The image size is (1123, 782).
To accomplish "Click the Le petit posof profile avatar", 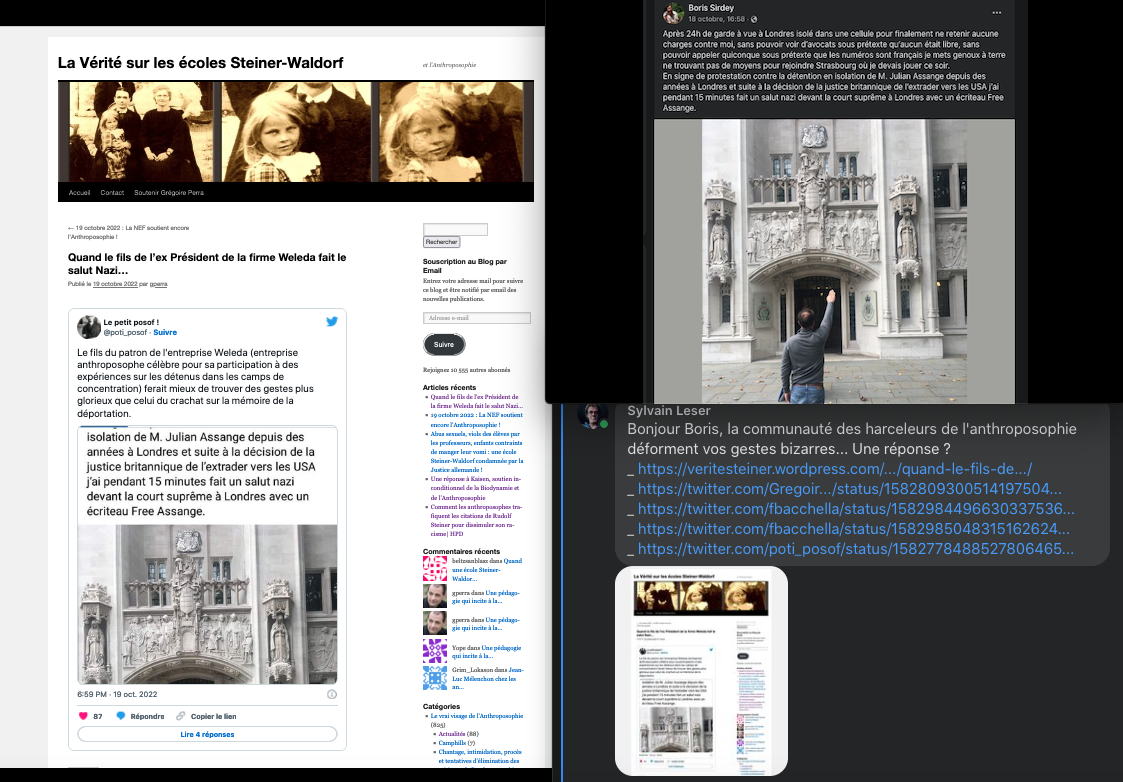I will pos(89,327).
